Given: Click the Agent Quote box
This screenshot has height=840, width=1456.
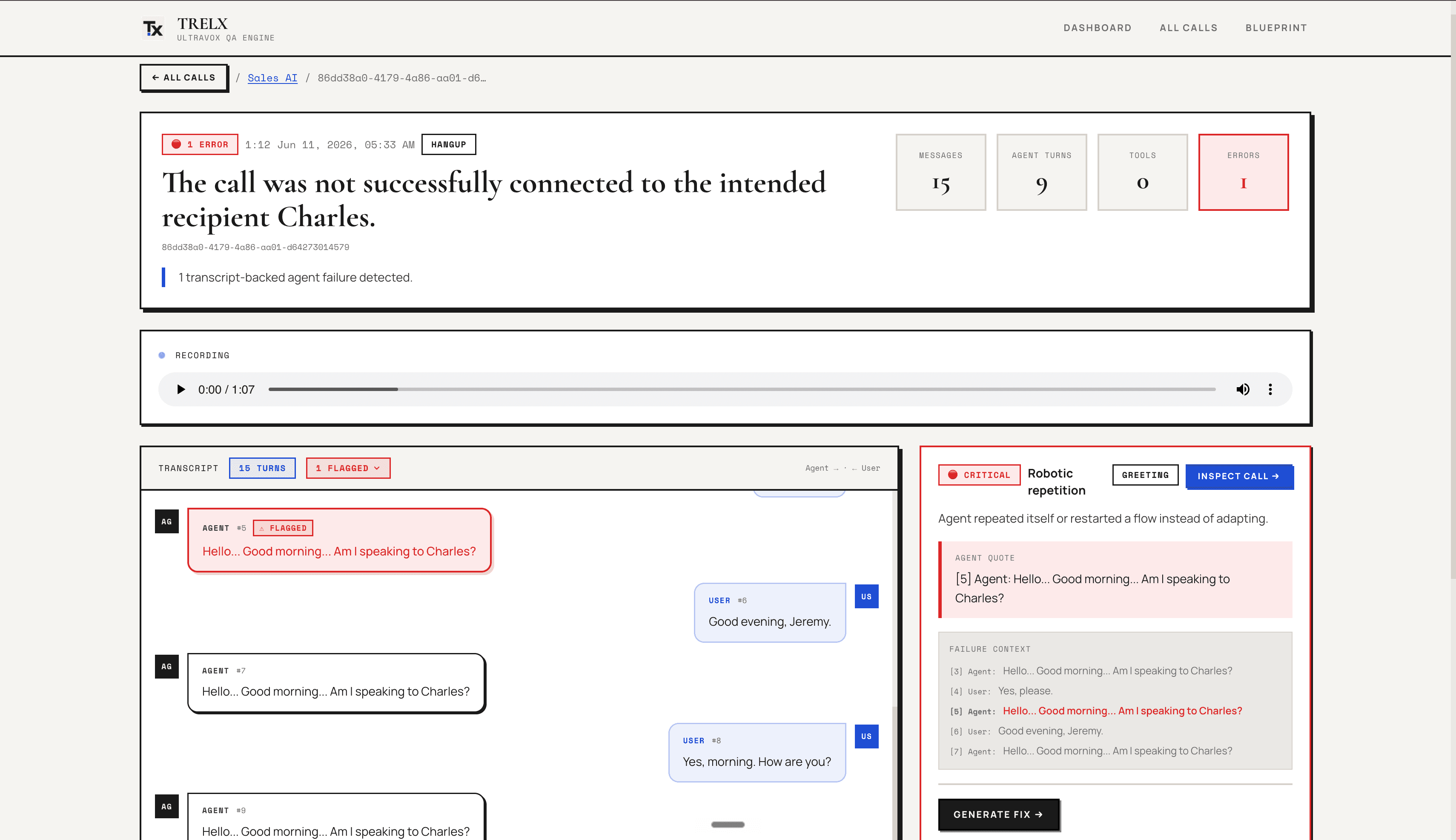Looking at the screenshot, I should (x=1115, y=580).
